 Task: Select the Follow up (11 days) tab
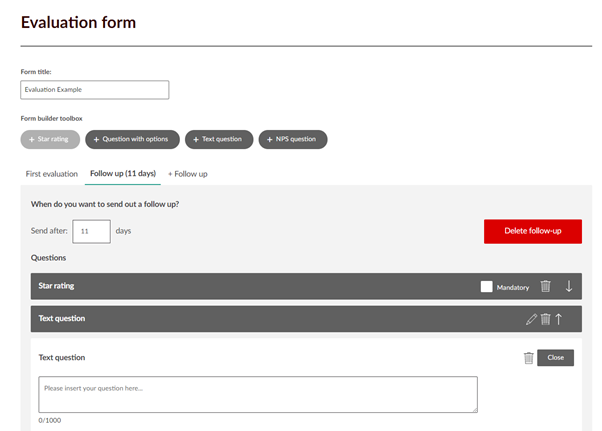tap(123, 174)
